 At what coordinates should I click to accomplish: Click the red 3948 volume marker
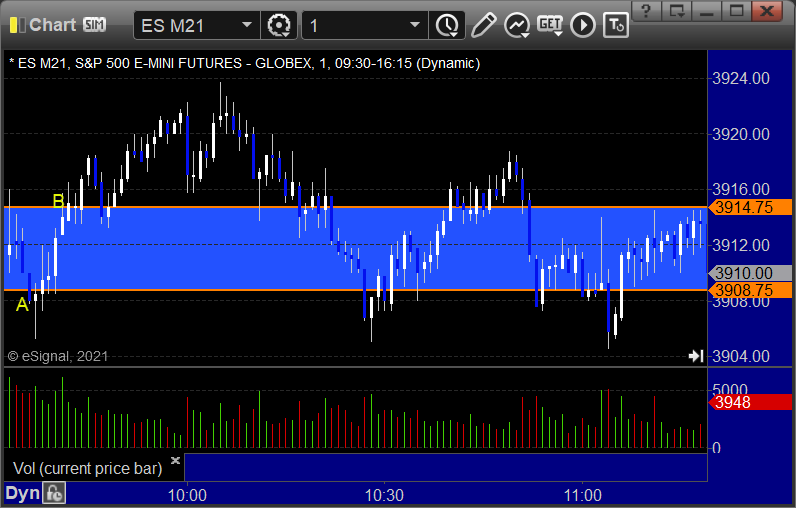pyautogui.click(x=750, y=402)
